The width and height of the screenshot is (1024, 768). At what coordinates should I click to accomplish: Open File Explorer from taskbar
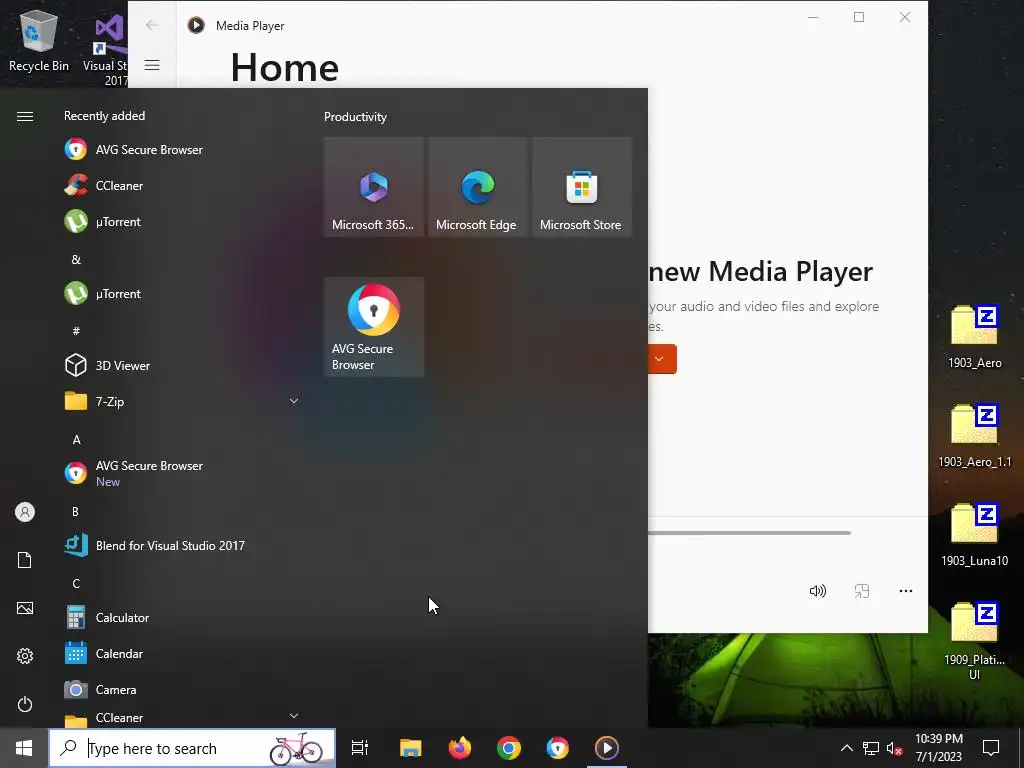[x=411, y=748]
